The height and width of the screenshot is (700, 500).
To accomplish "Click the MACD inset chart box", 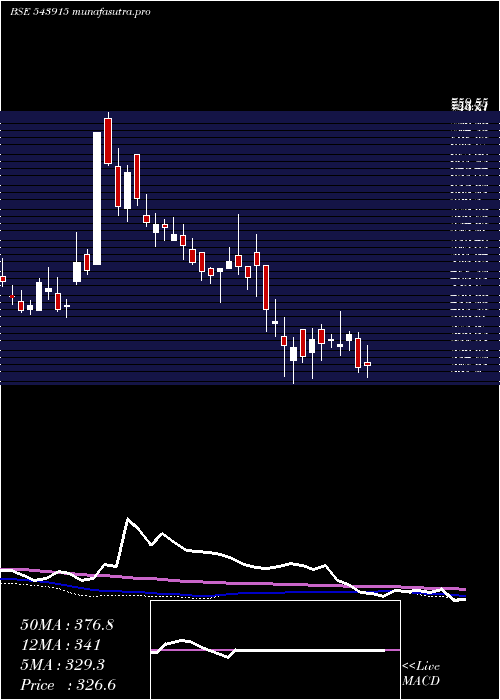I will 275,650.
